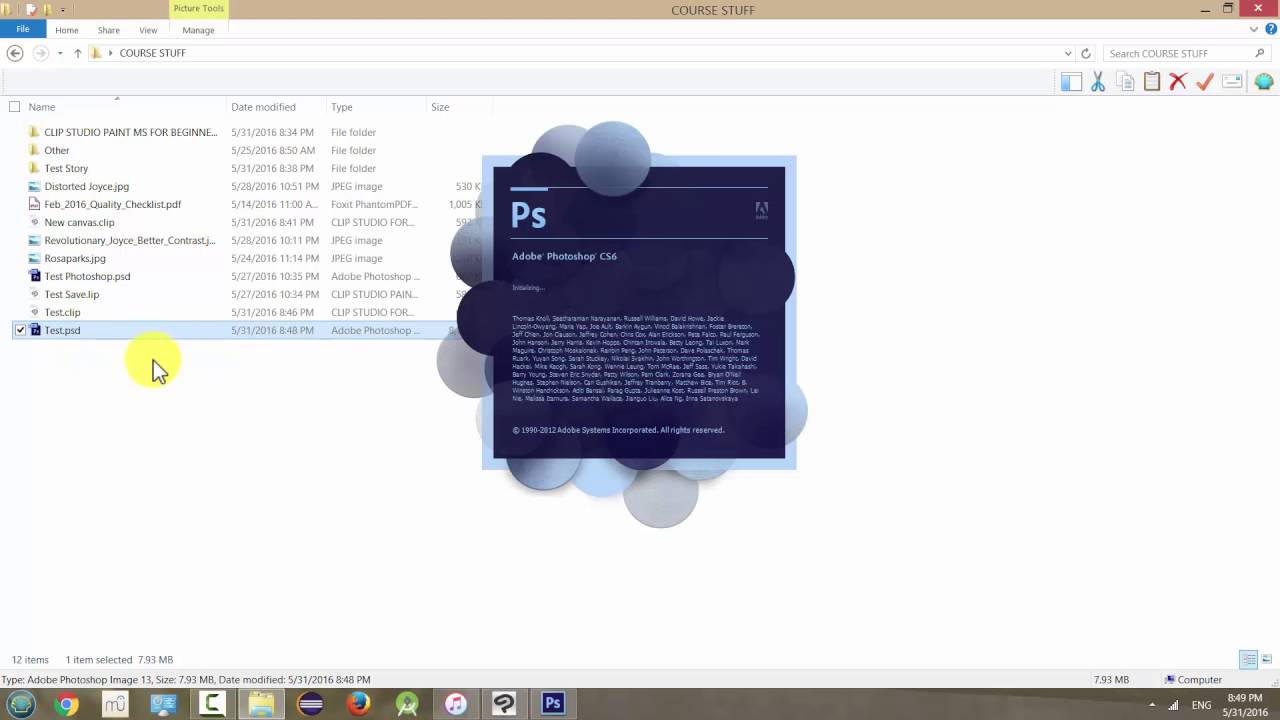
Task: Sort files by Name column header
Action: tap(42, 107)
